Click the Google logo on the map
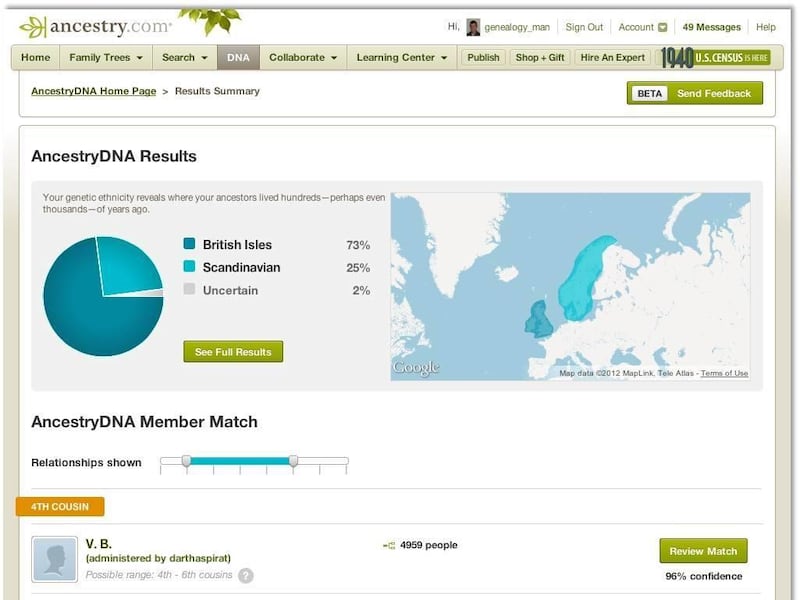This screenshot has height=600, width=800. 415,368
